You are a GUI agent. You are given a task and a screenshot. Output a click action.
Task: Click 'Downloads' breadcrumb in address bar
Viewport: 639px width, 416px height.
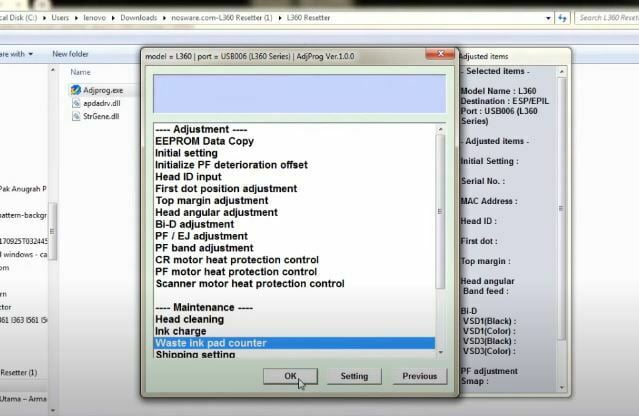(139, 18)
